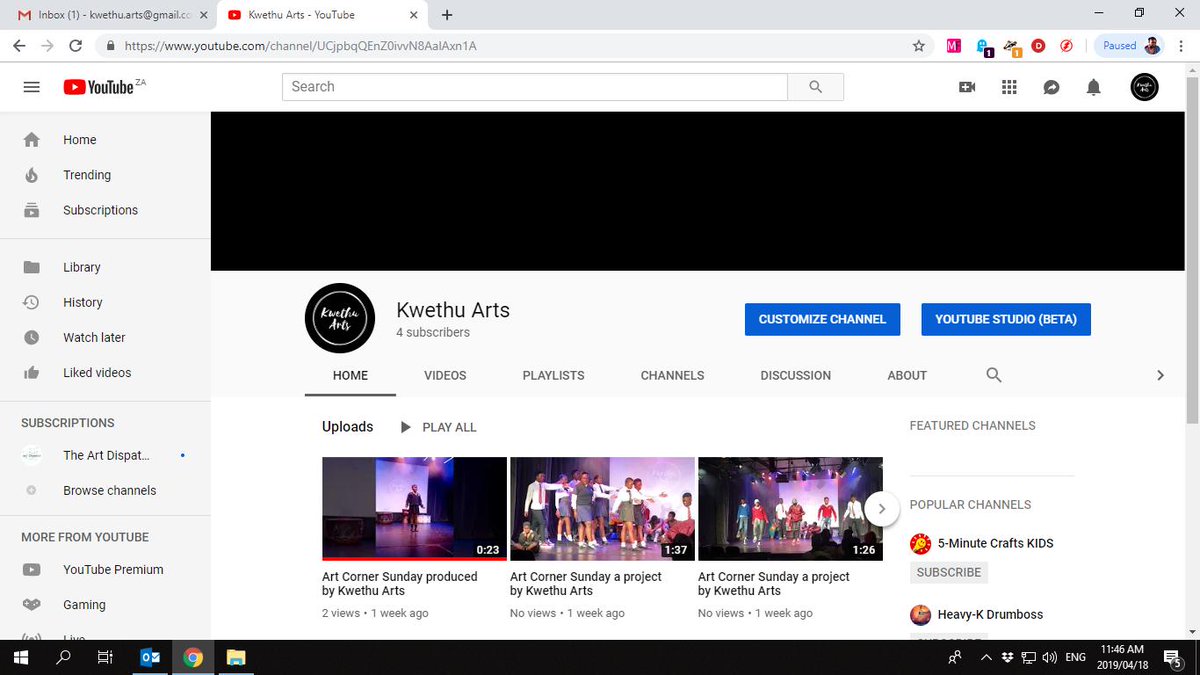Focus the YouTube search box
The height and width of the screenshot is (675, 1200).
[x=535, y=87]
